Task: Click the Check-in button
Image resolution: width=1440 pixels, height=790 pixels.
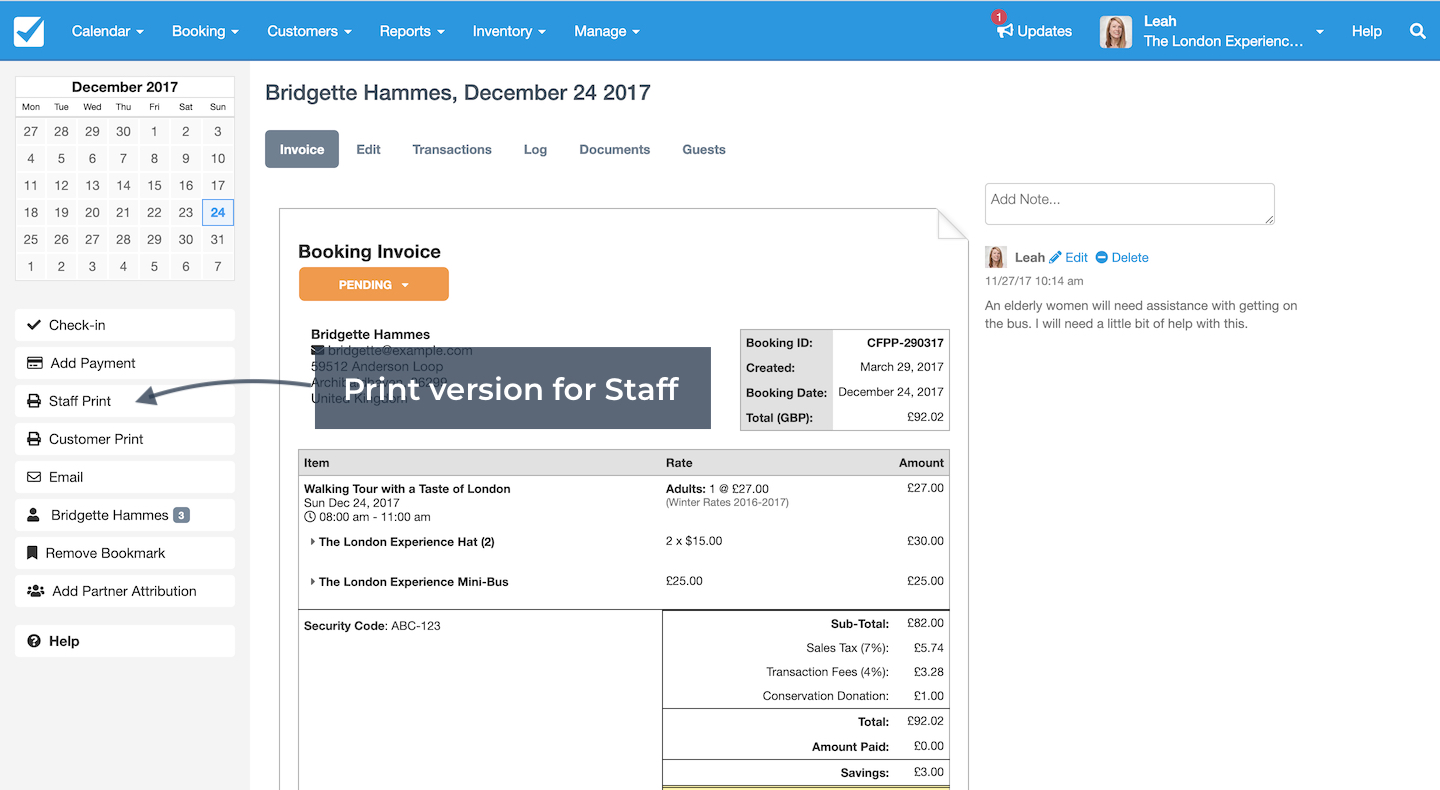Action: 125,325
